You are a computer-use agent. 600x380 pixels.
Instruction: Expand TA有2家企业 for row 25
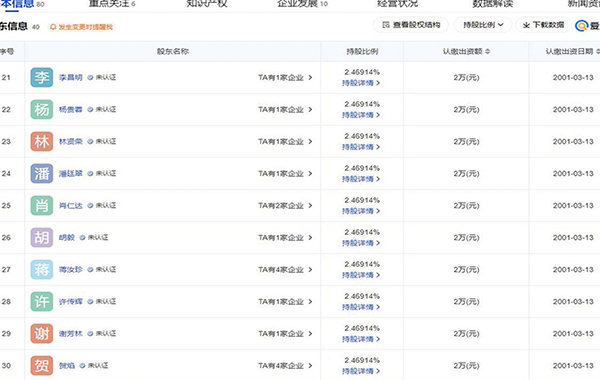pos(285,205)
